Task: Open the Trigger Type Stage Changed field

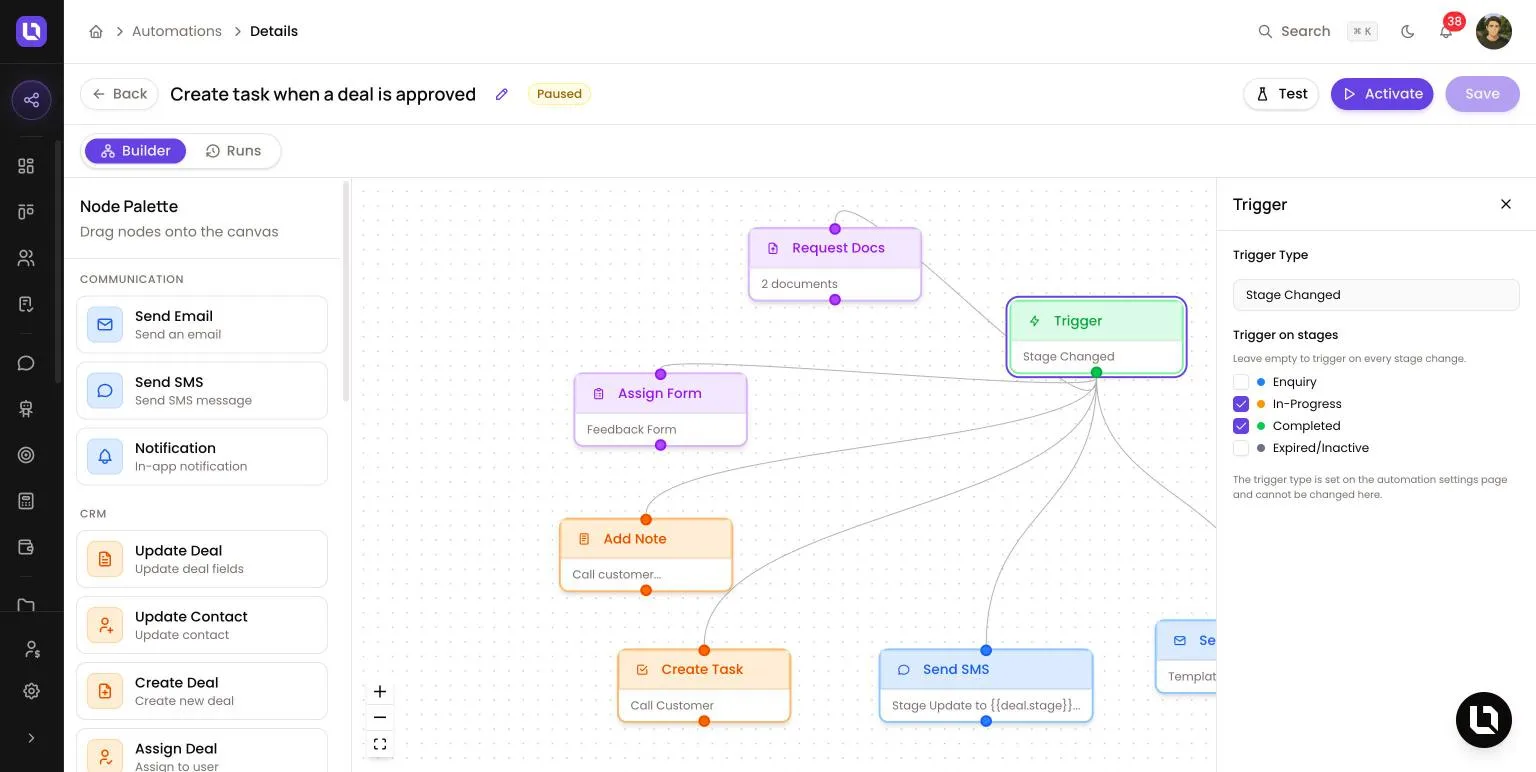Action: click(x=1376, y=295)
